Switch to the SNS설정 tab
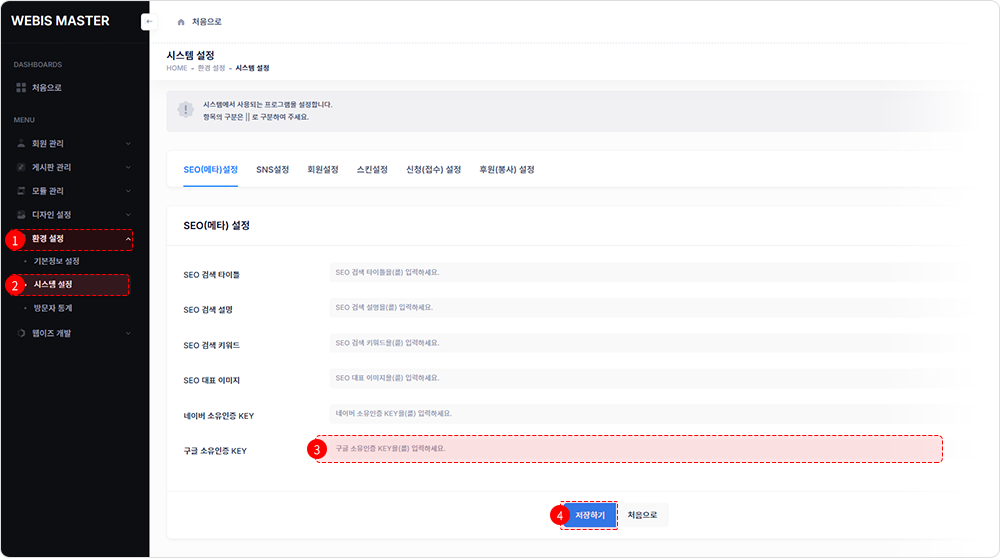The image size is (1000, 558). click(x=272, y=170)
